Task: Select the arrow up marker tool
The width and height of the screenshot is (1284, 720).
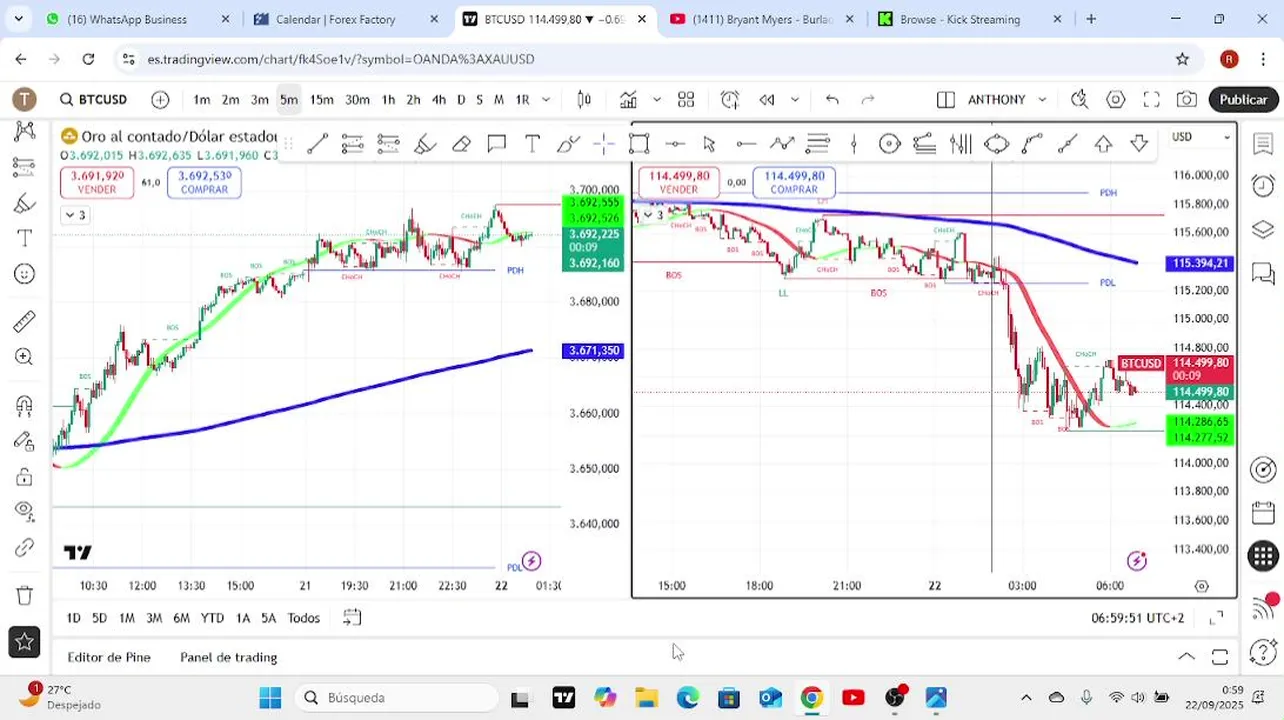Action: pyautogui.click(x=1103, y=144)
